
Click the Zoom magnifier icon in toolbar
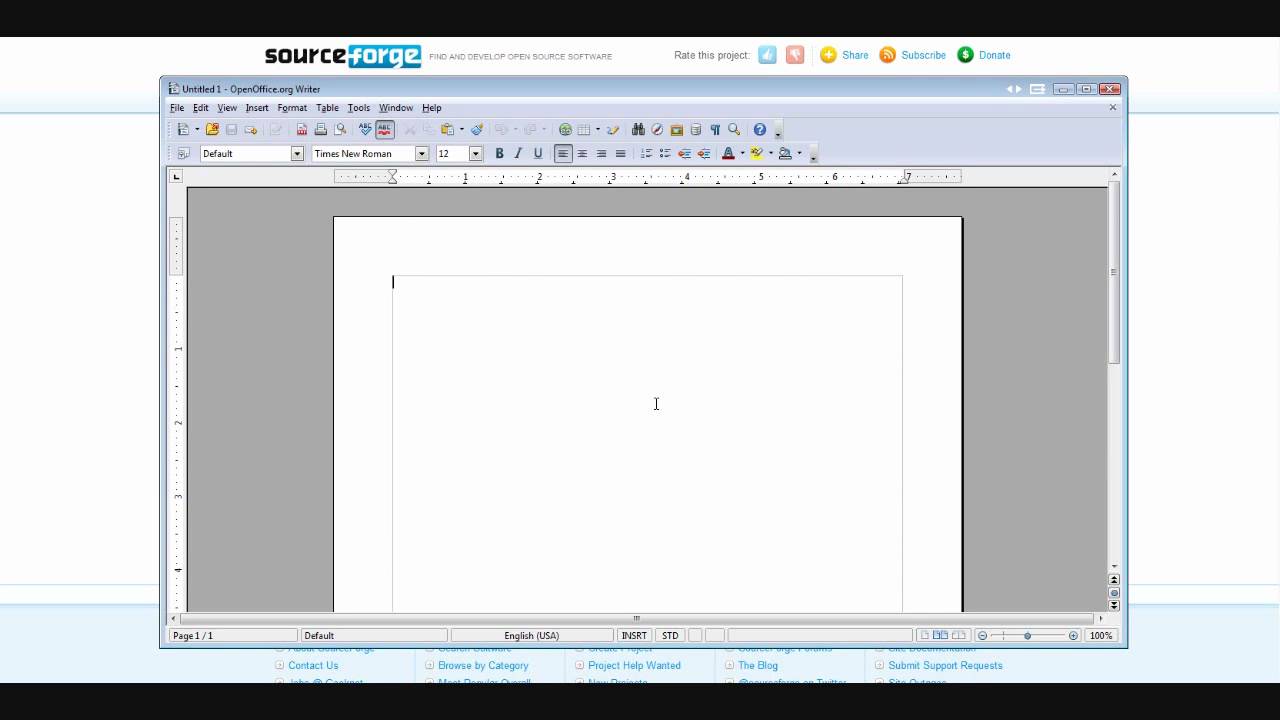(x=734, y=129)
